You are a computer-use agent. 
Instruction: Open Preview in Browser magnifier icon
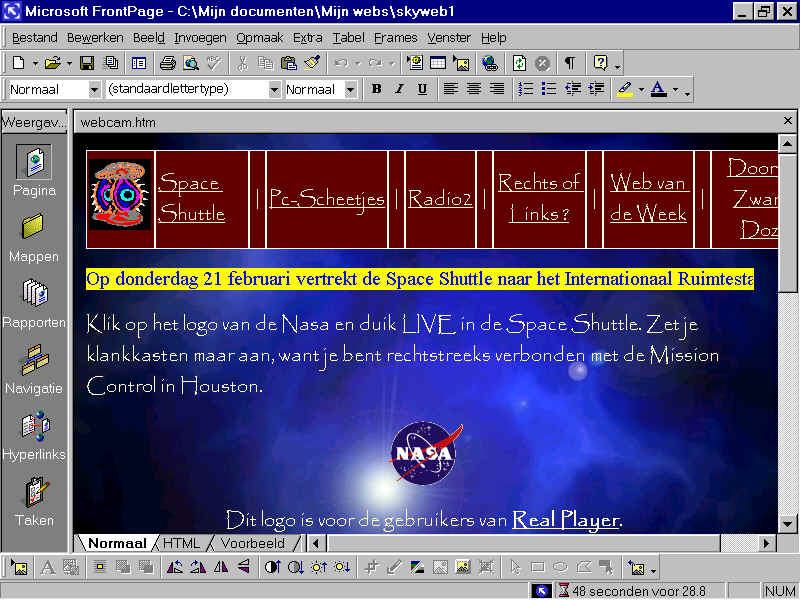click(x=191, y=63)
